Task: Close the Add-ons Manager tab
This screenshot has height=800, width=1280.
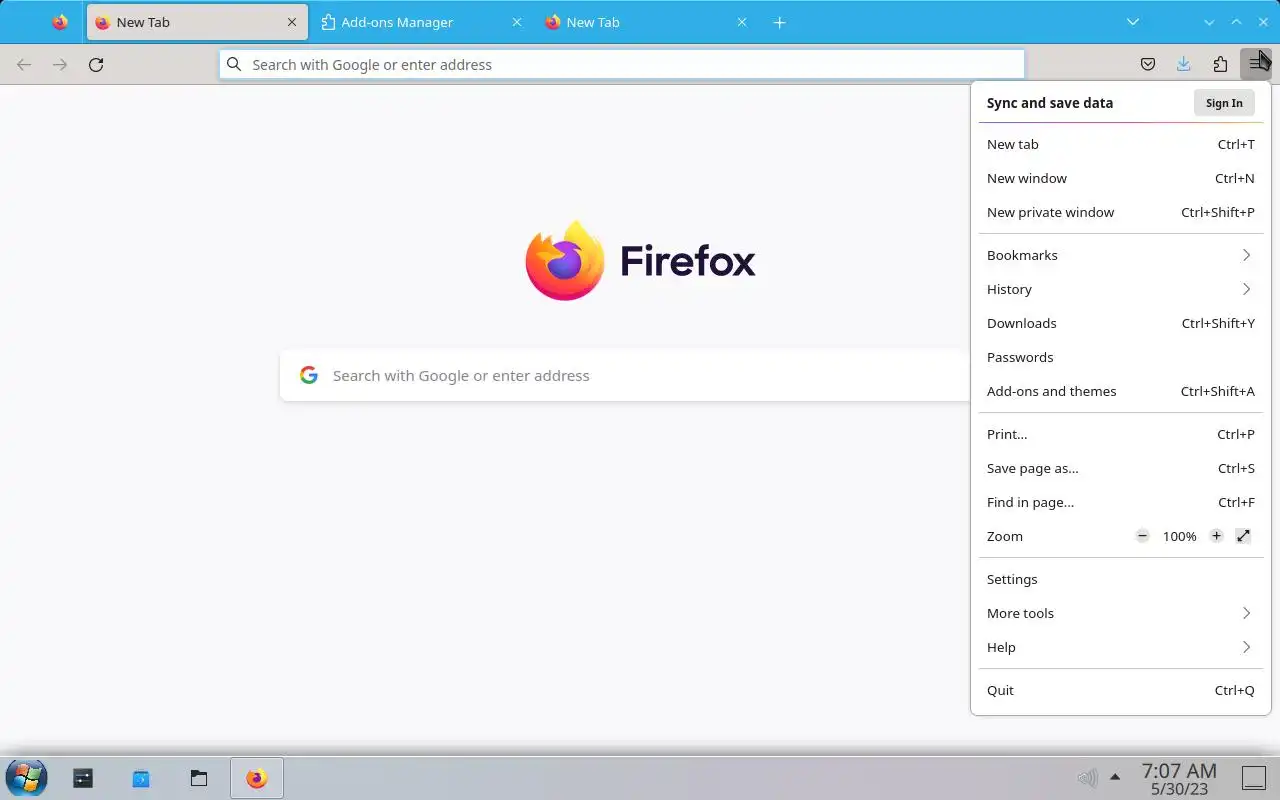Action: pyautogui.click(x=516, y=22)
